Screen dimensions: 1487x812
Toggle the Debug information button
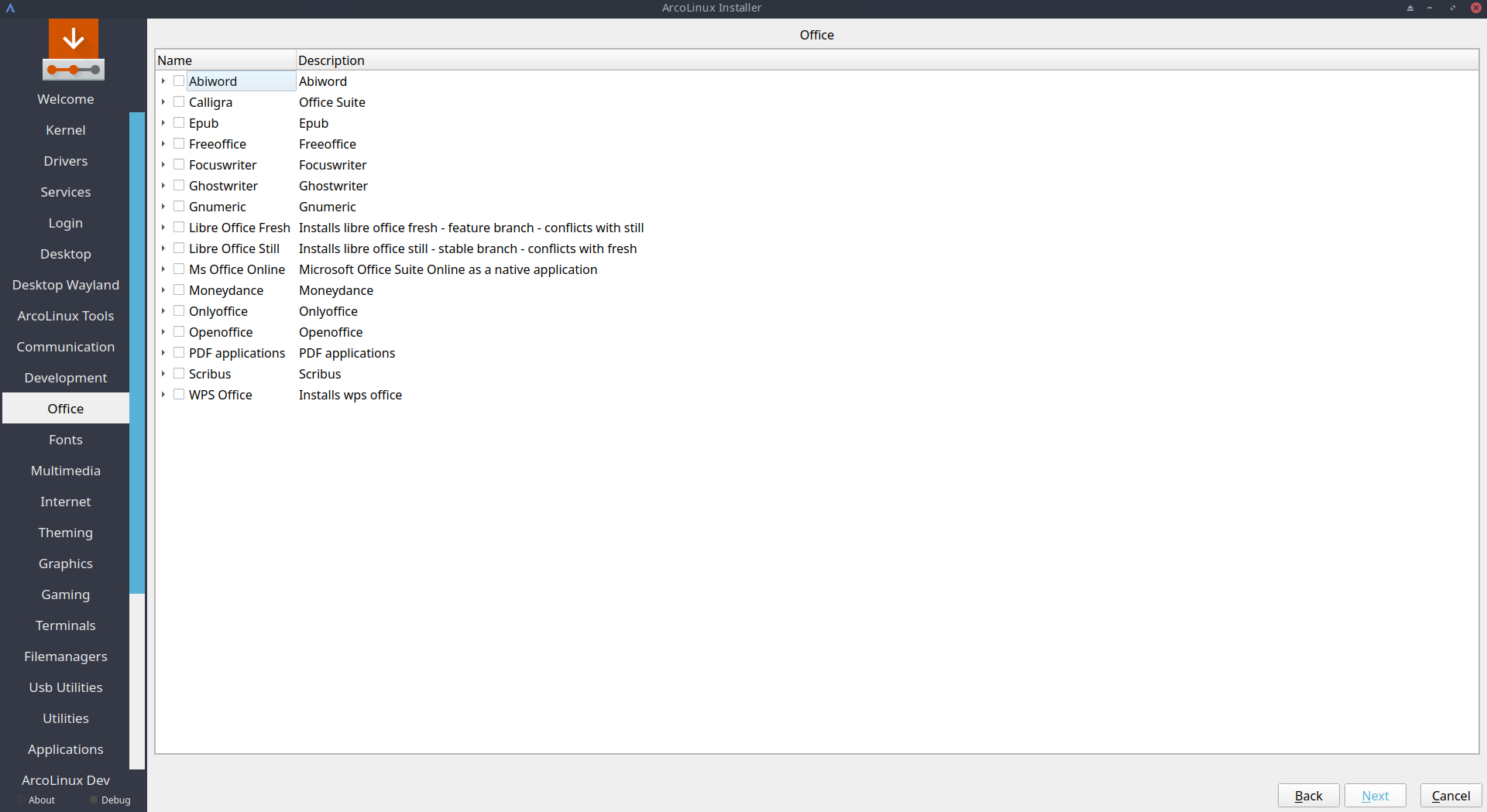(110, 800)
